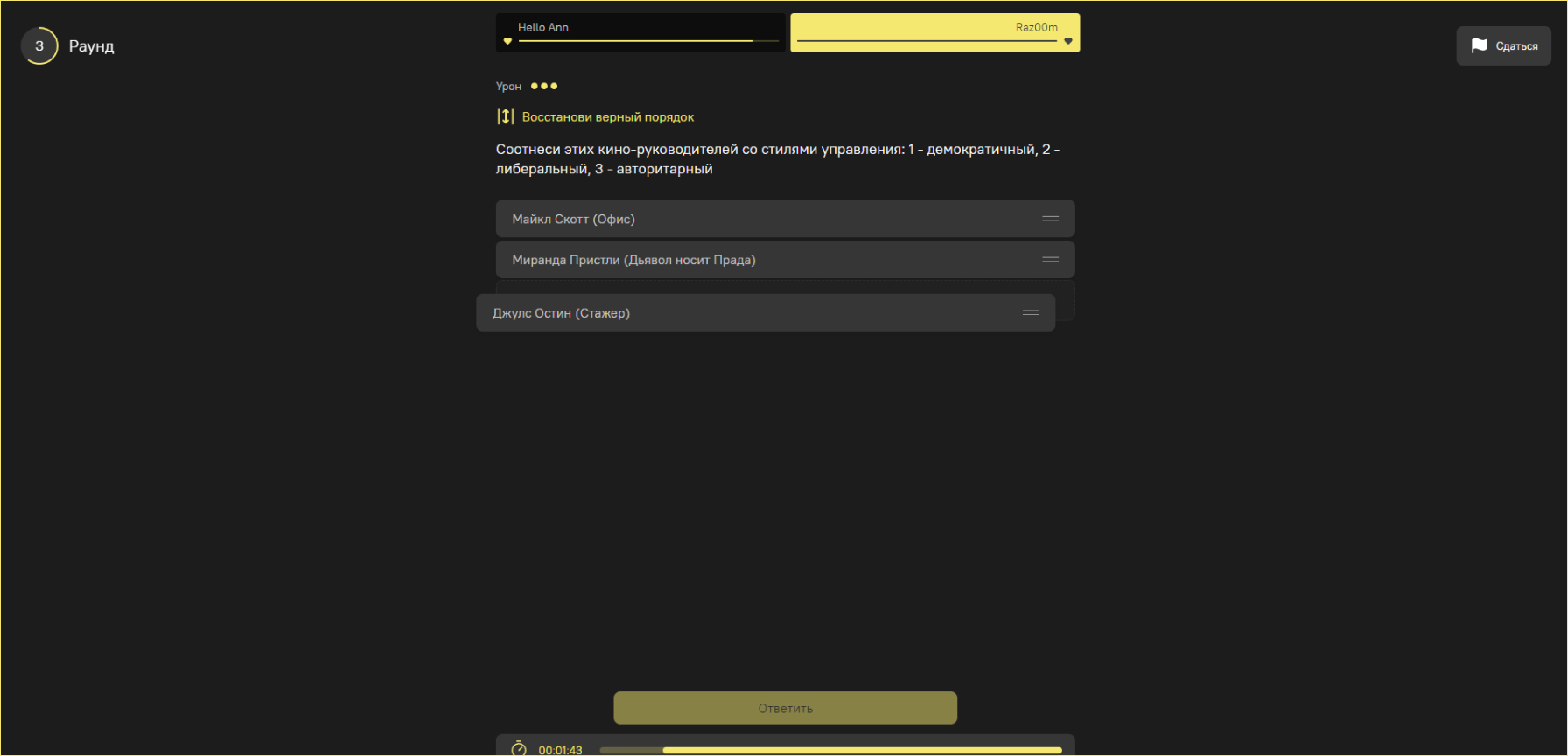Viewport: 1568px width, 756px height.
Task: Grab drag handle of Миранда Пристли row
Action: coord(1050,260)
